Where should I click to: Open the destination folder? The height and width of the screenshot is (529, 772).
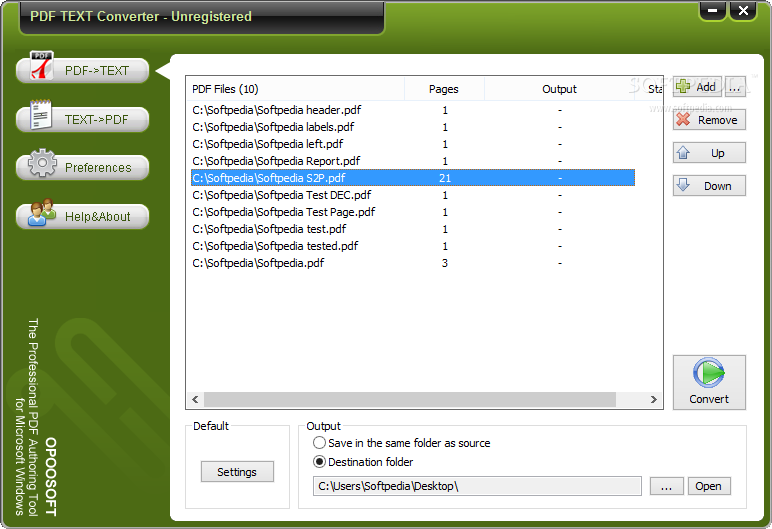click(x=708, y=486)
